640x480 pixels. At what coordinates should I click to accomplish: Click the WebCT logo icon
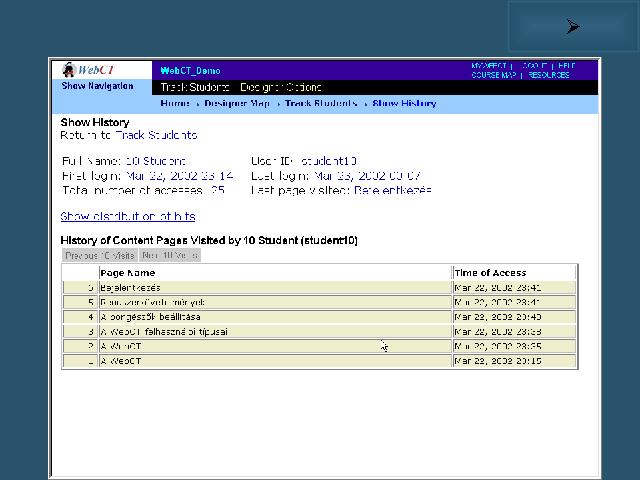coord(88,70)
